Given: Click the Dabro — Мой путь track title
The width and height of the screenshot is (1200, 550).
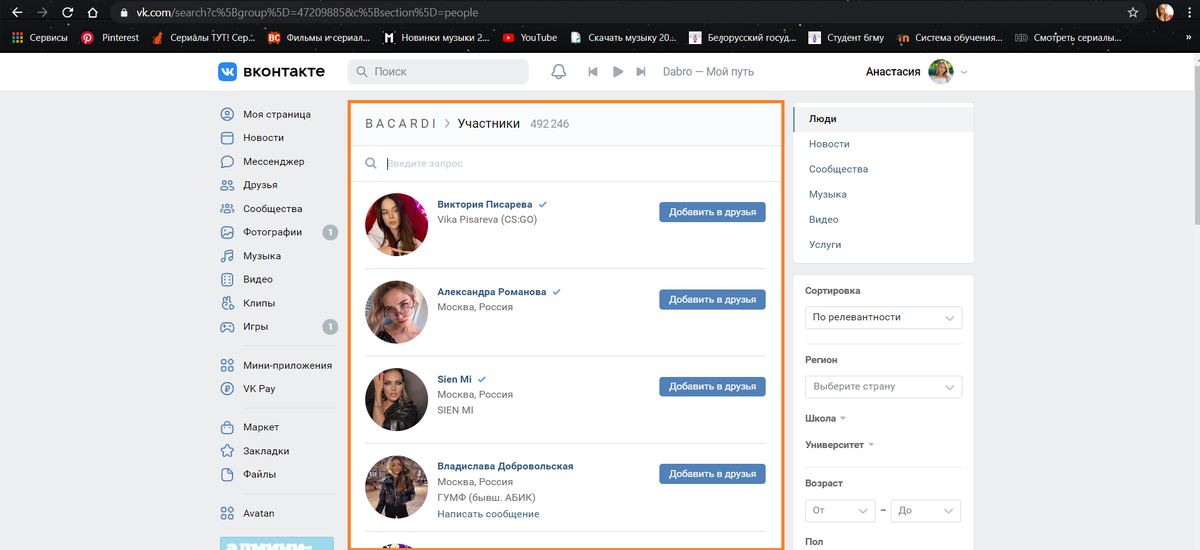Looking at the screenshot, I should click(x=708, y=72).
